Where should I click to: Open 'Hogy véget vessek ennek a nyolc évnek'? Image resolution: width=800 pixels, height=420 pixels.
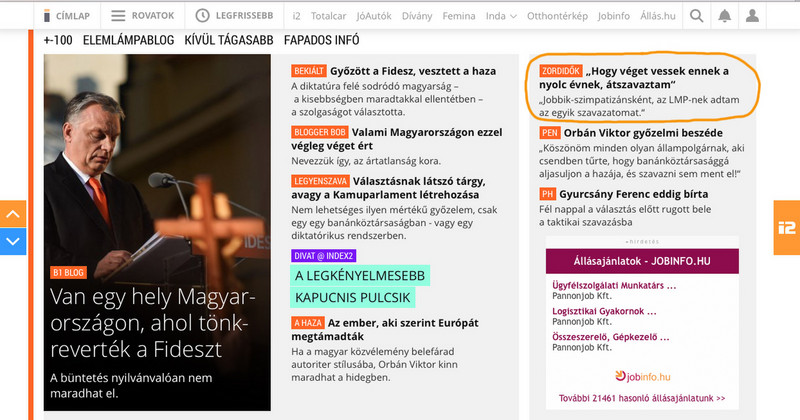click(x=634, y=78)
